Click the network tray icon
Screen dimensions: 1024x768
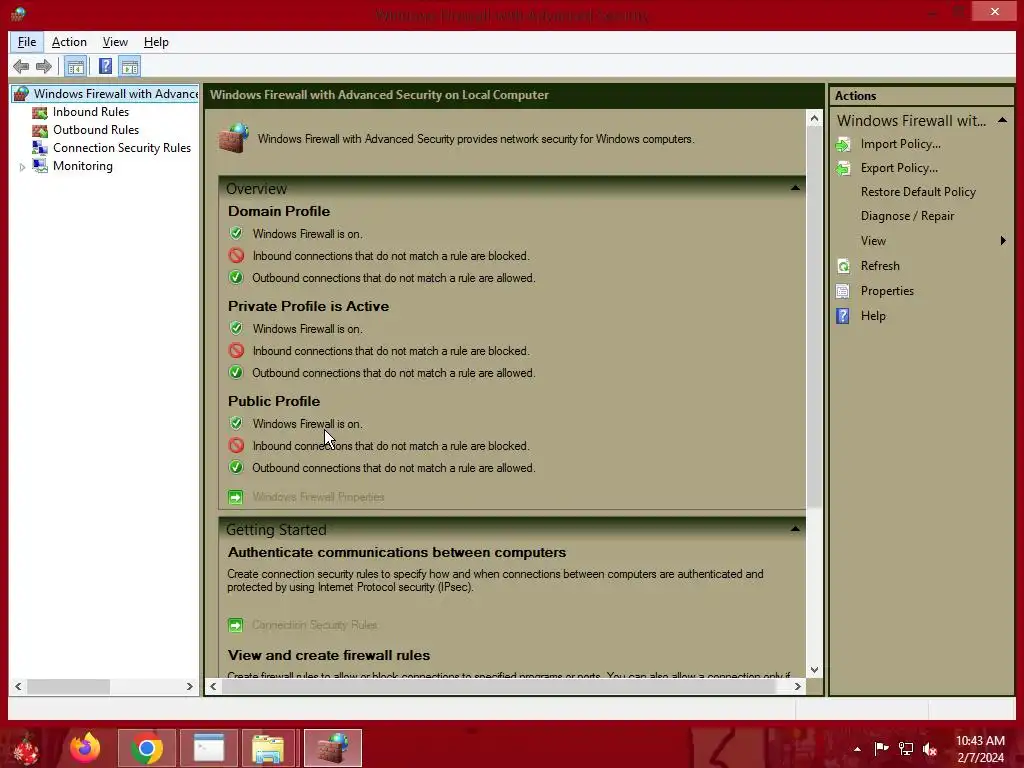pos(906,748)
